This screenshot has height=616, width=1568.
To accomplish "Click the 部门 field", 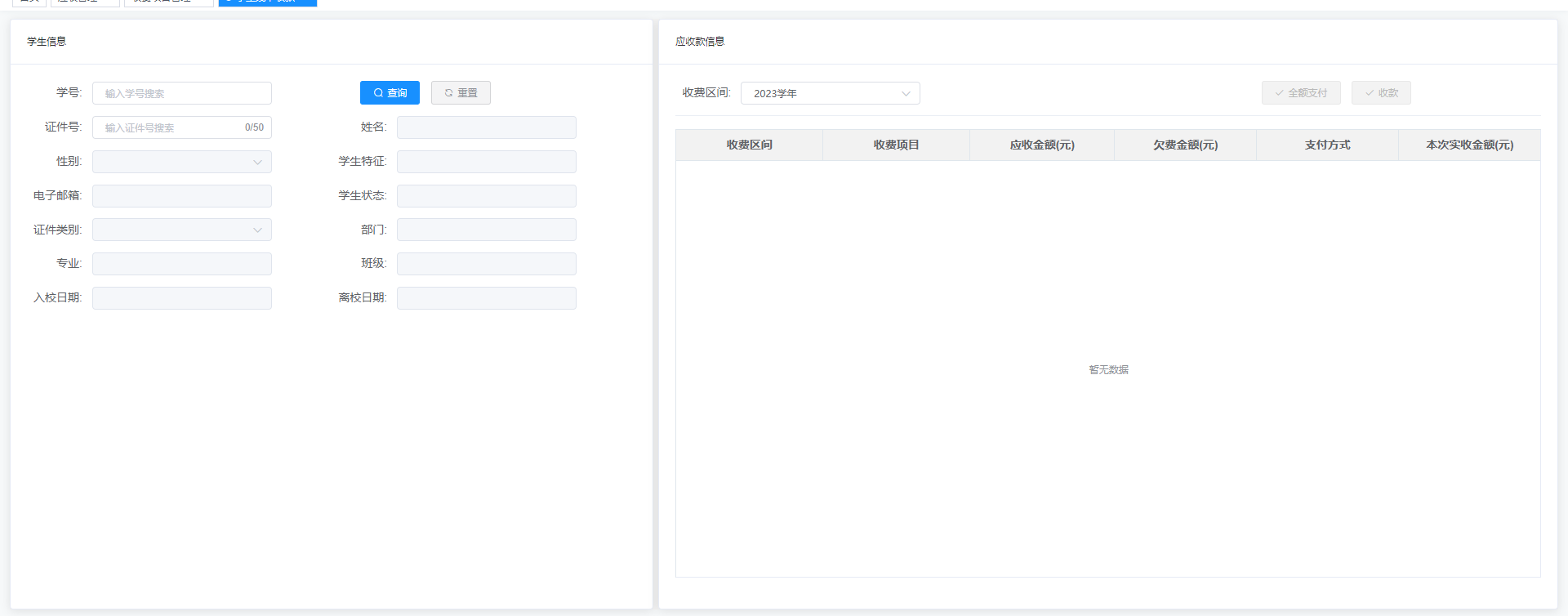I will point(487,230).
